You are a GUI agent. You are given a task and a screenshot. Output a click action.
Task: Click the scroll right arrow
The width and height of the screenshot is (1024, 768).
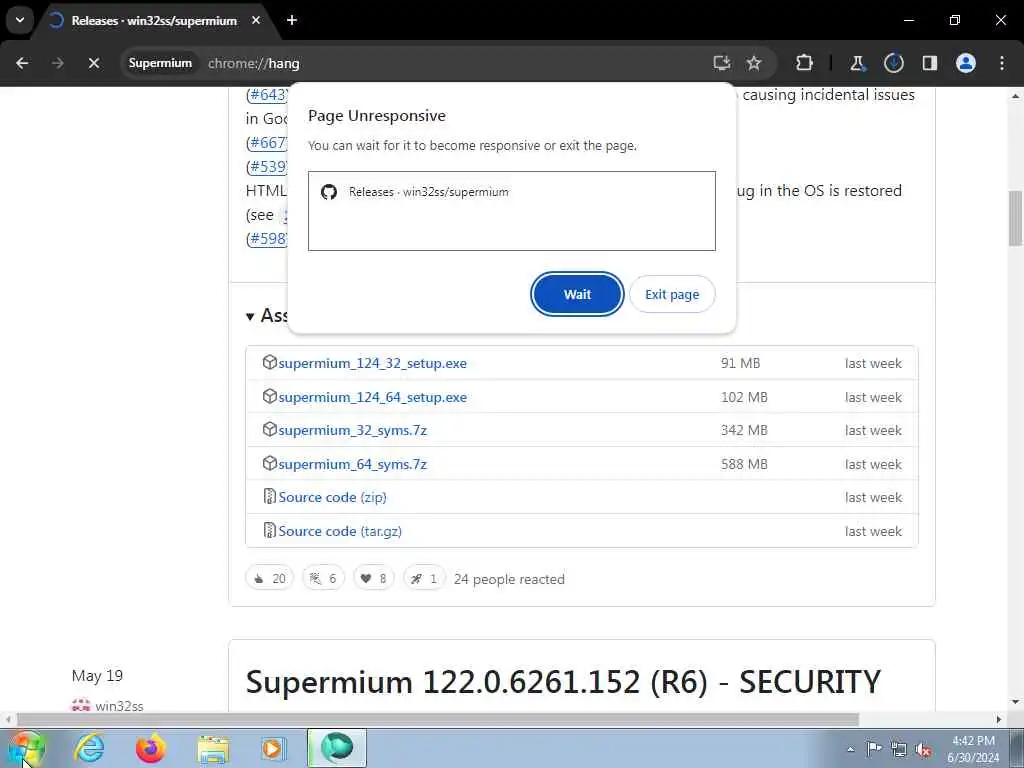[999, 720]
